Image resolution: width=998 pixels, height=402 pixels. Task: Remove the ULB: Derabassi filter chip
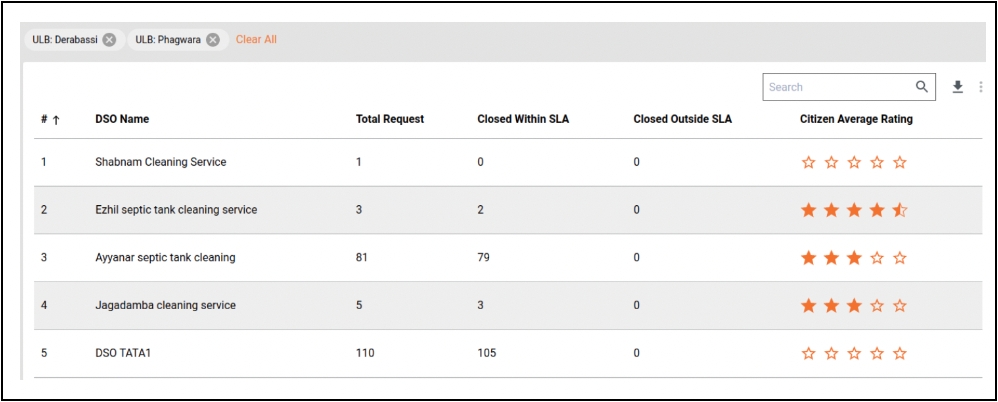[x=109, y=40]
